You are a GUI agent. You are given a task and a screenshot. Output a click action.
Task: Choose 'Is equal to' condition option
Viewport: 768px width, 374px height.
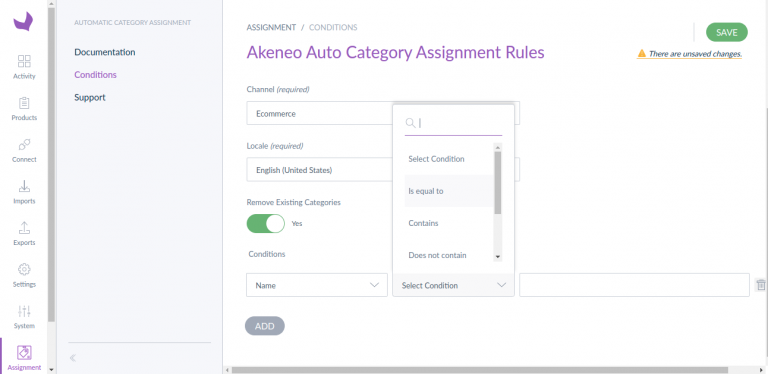pyautogui.click(x=449, y=191)
